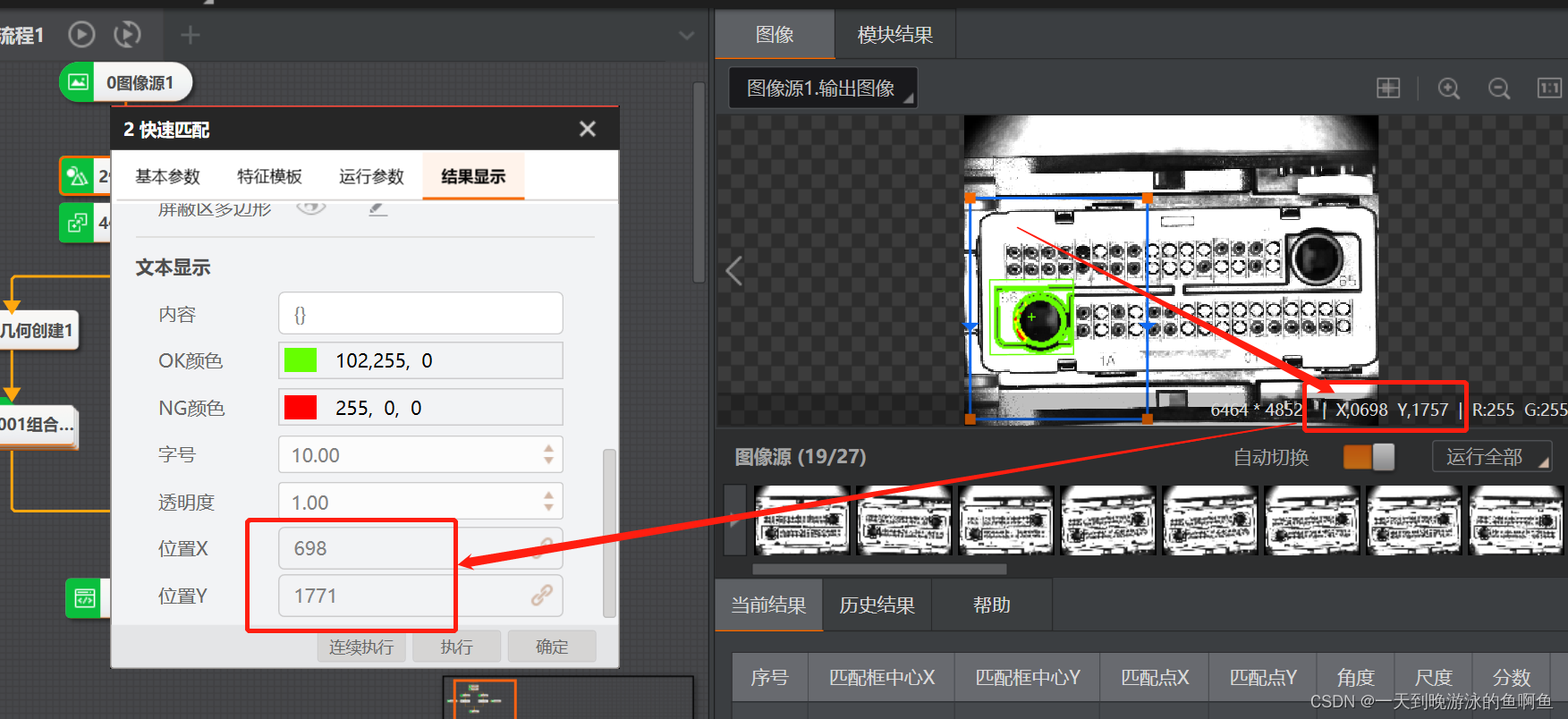
Task: Select the 几何创建1 node
Action: click(x=38, y=330)
